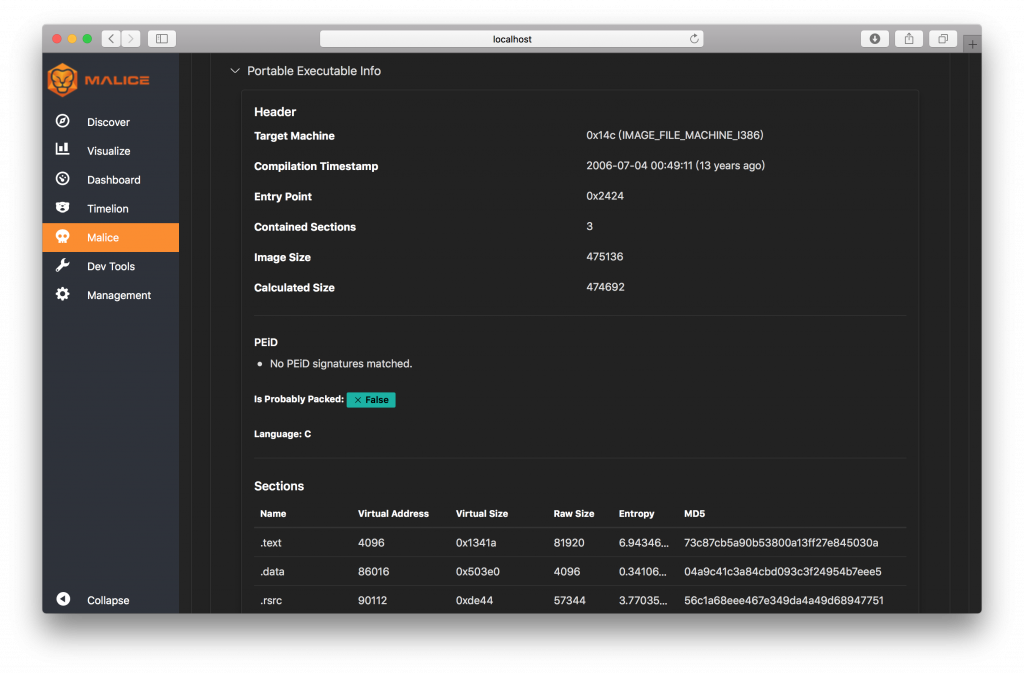
Task: Add a new browser tab
Action: pos(972,44)
